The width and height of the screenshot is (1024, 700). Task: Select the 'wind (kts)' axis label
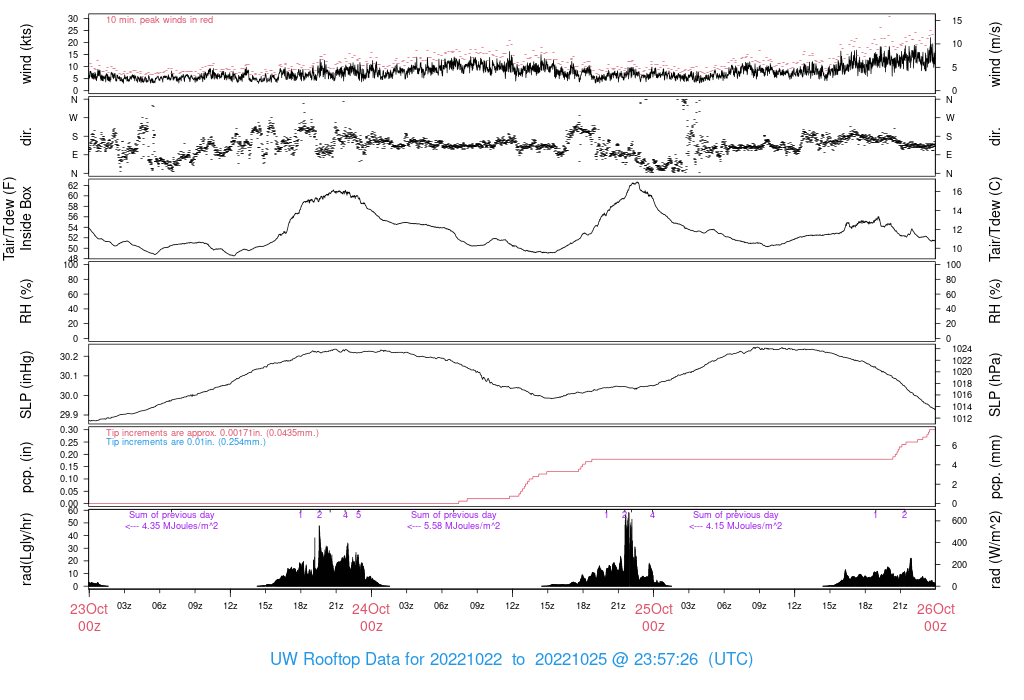(26, 54)
